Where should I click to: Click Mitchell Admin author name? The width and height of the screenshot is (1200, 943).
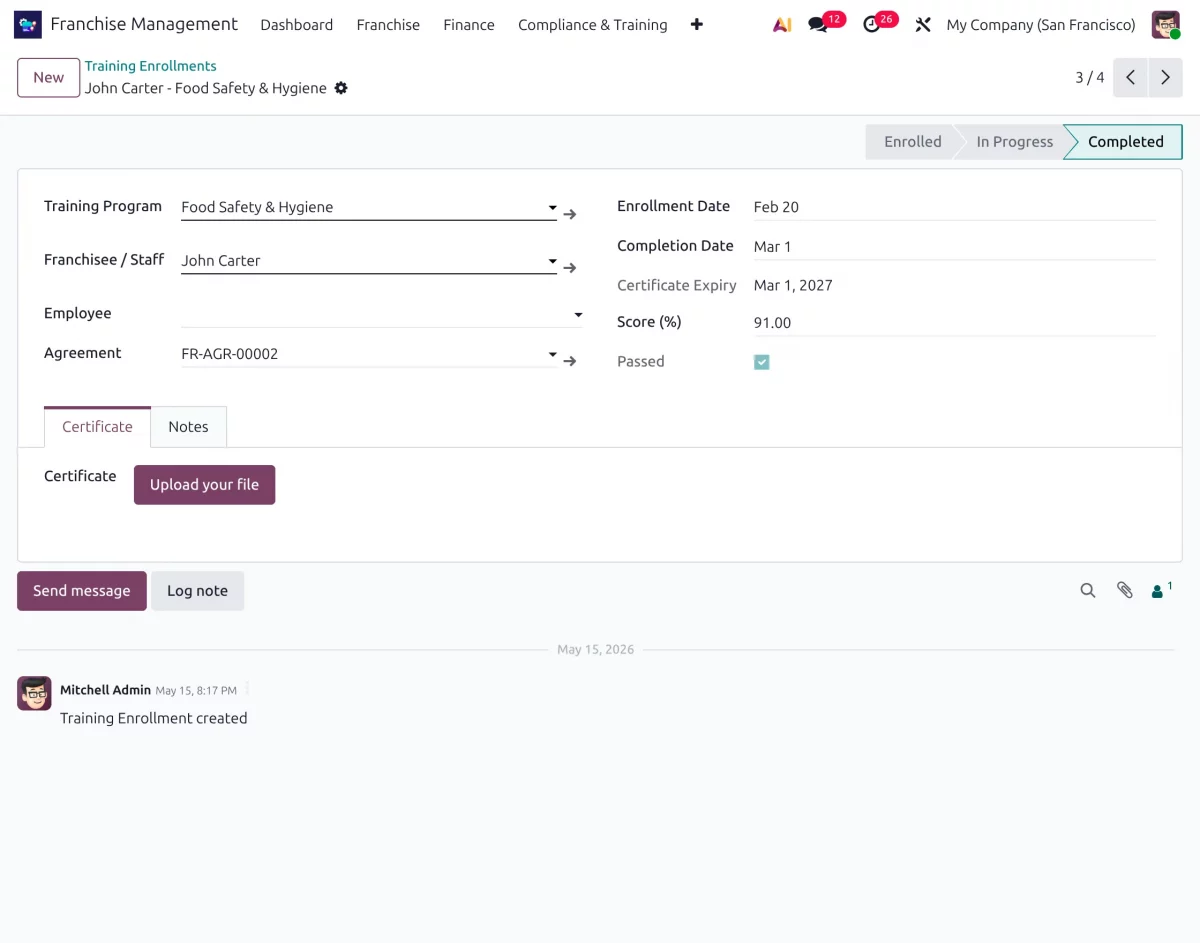point(105,690)
